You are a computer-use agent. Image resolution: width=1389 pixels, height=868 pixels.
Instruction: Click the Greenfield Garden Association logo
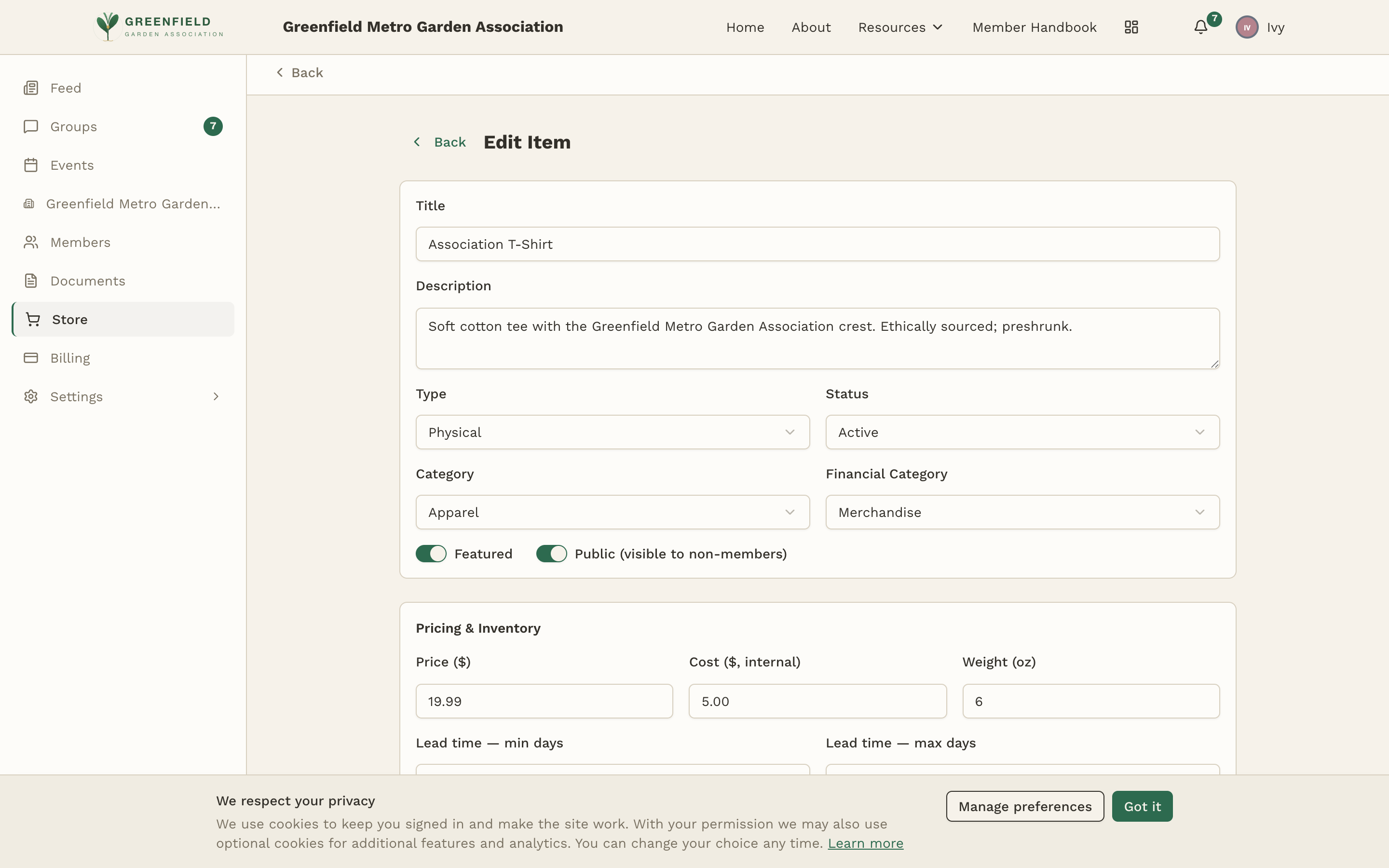click(159, 27)
